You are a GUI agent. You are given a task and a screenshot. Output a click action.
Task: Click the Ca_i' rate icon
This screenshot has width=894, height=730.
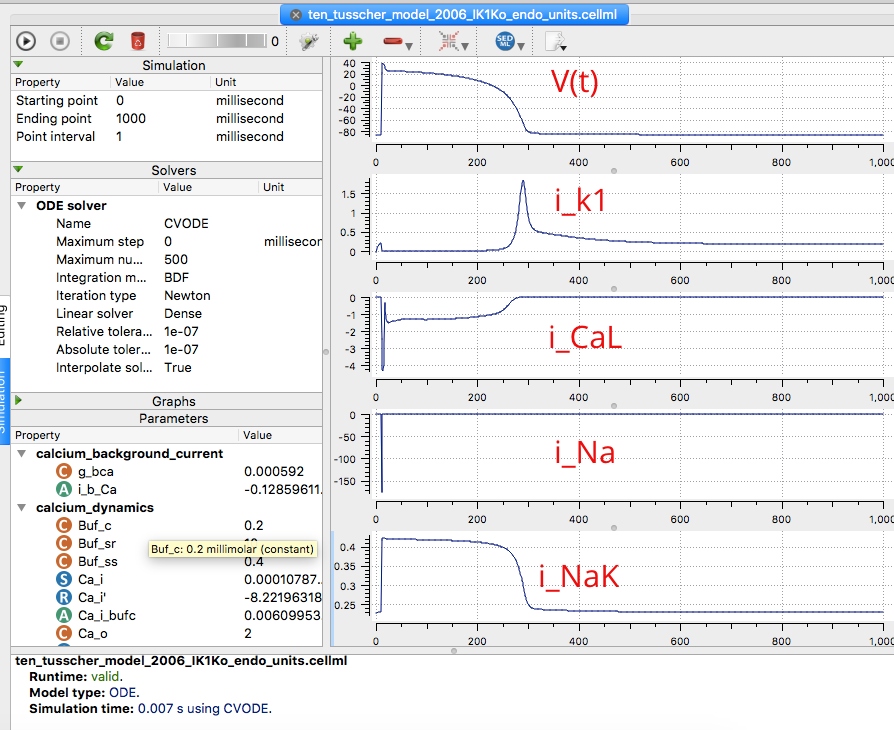click(x=64, y=598)
